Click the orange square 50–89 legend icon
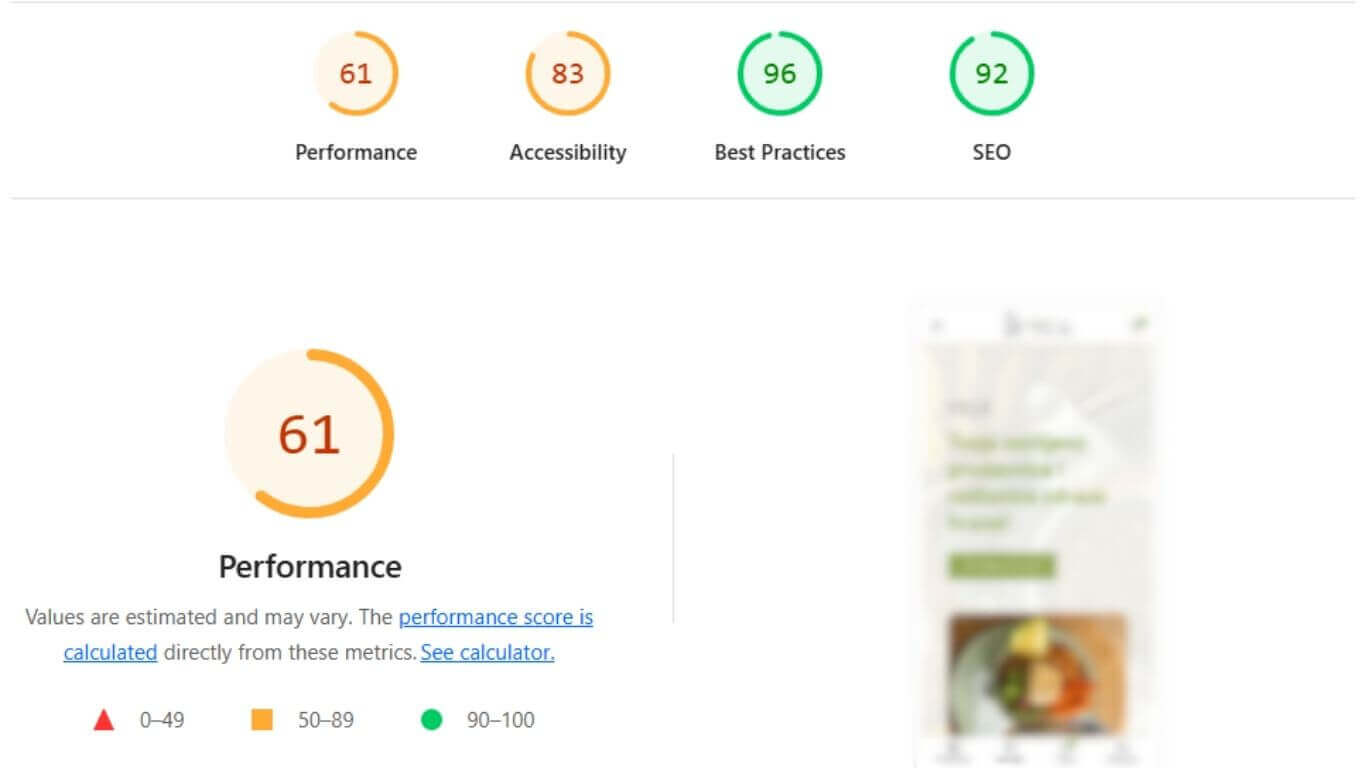 262,719
